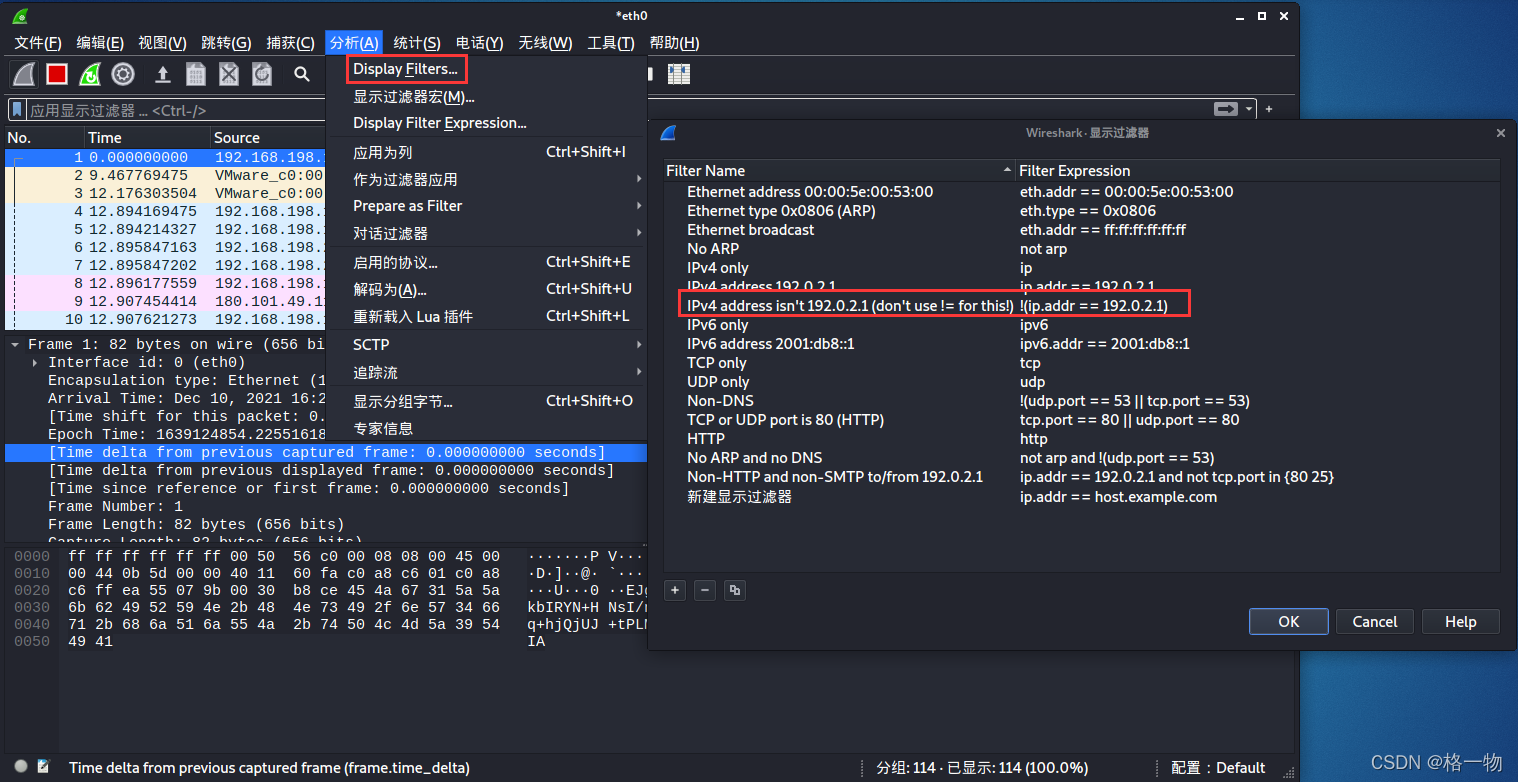This screenshot has width=1518, height=782.
Task: Sort packets by the Time column
Action: click(x=146, y=138)
